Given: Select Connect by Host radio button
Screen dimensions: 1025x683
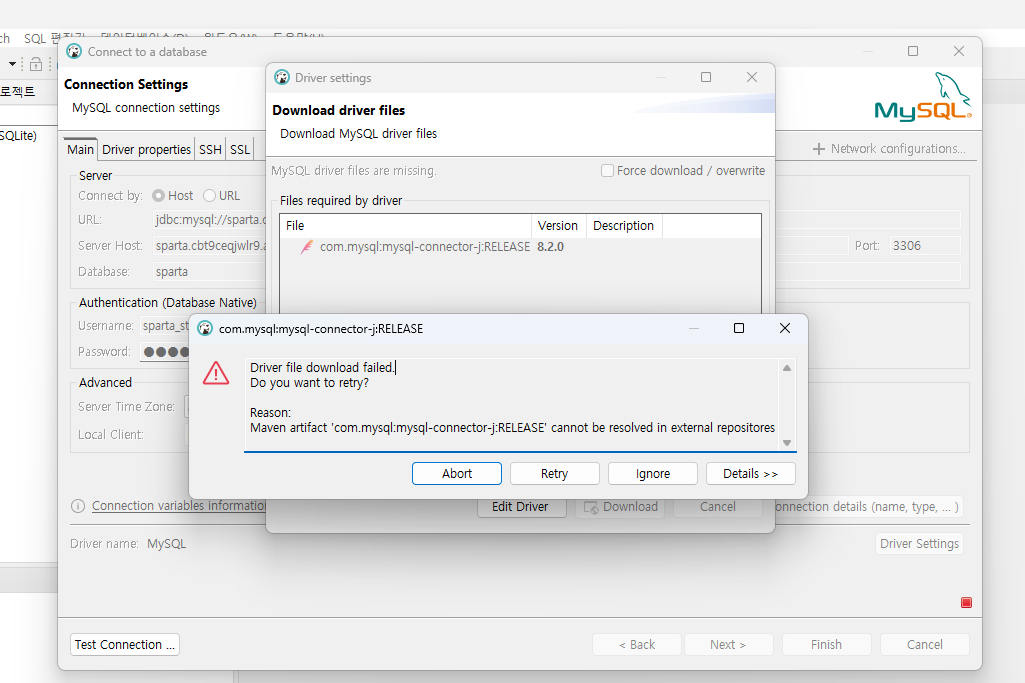Looking at the screenshot, I should tap(158, 195).
